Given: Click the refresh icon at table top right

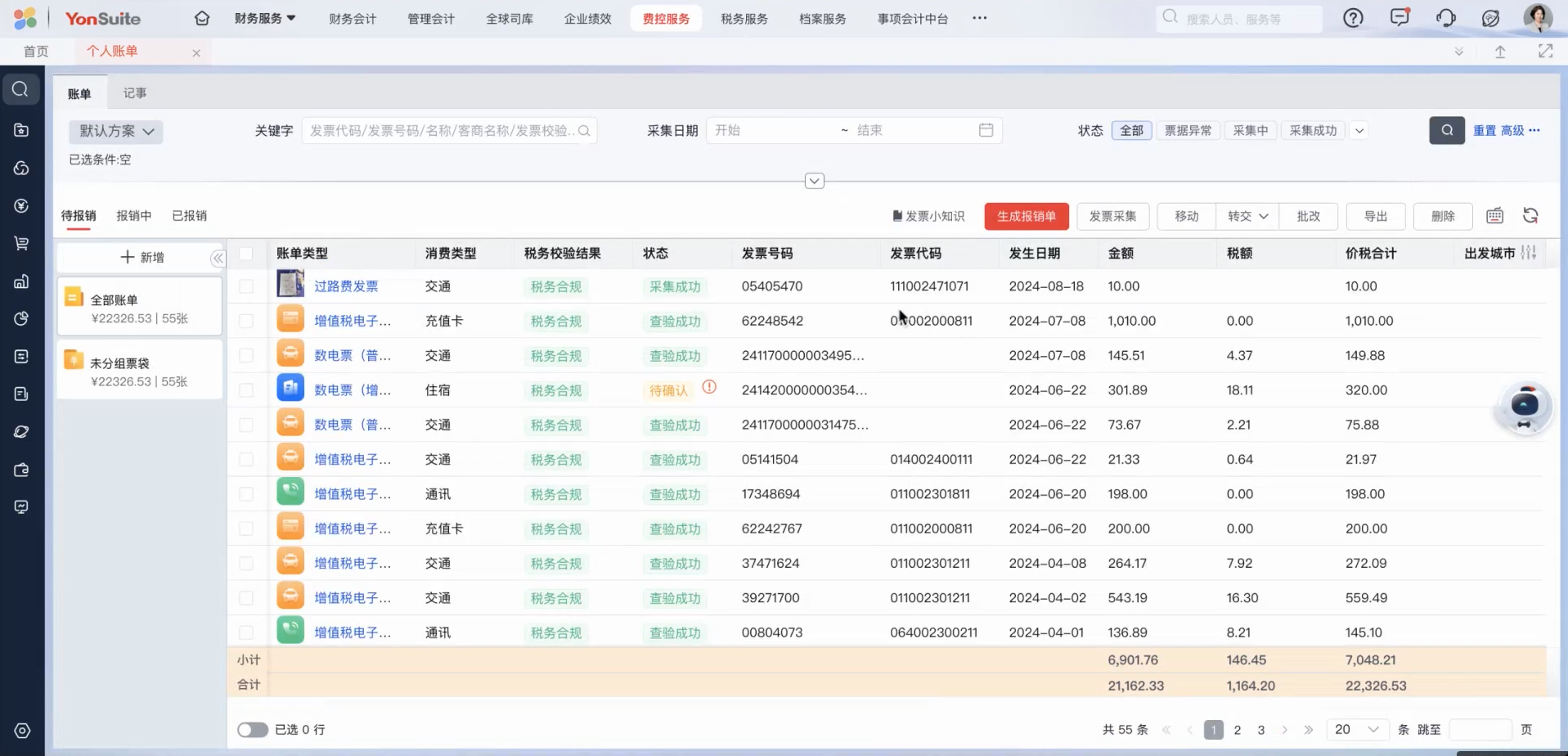Looking at the screenshot, I should (1530, 216).
